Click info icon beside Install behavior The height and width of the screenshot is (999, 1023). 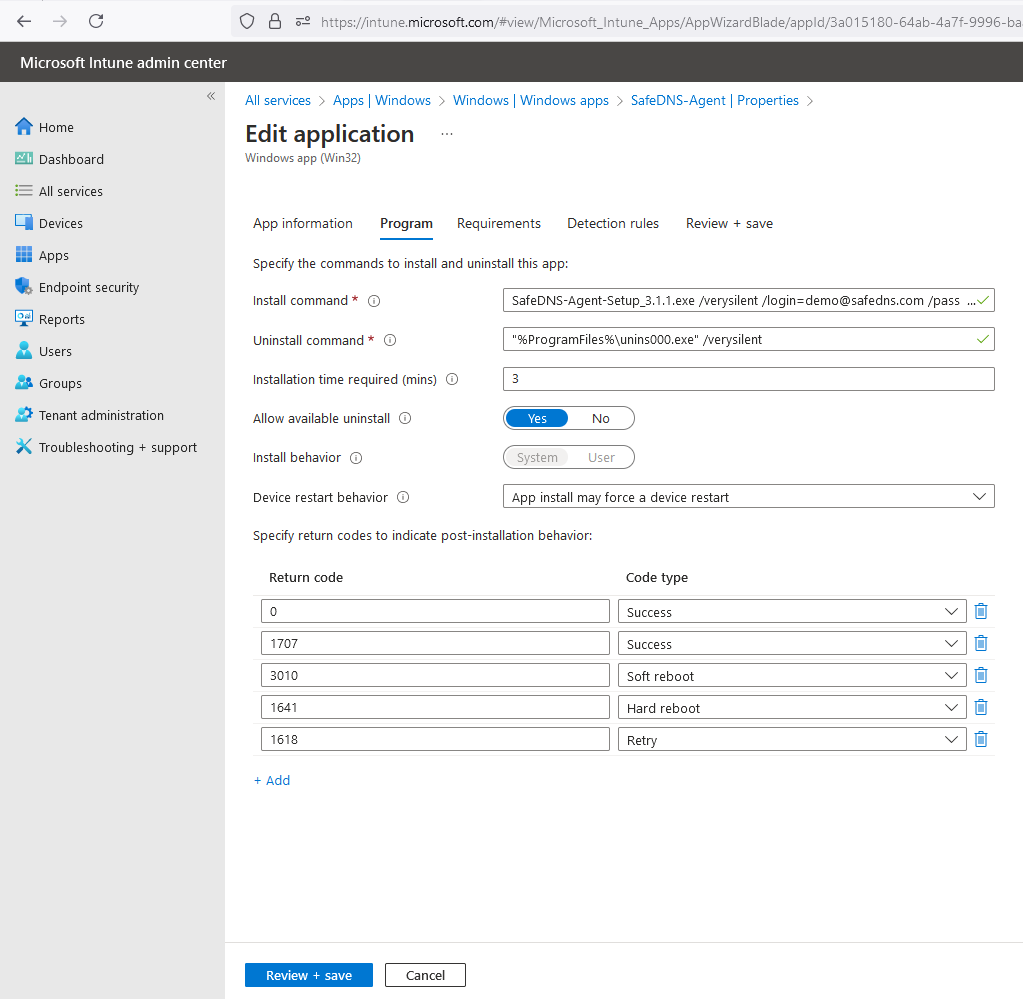click(356, 457)
